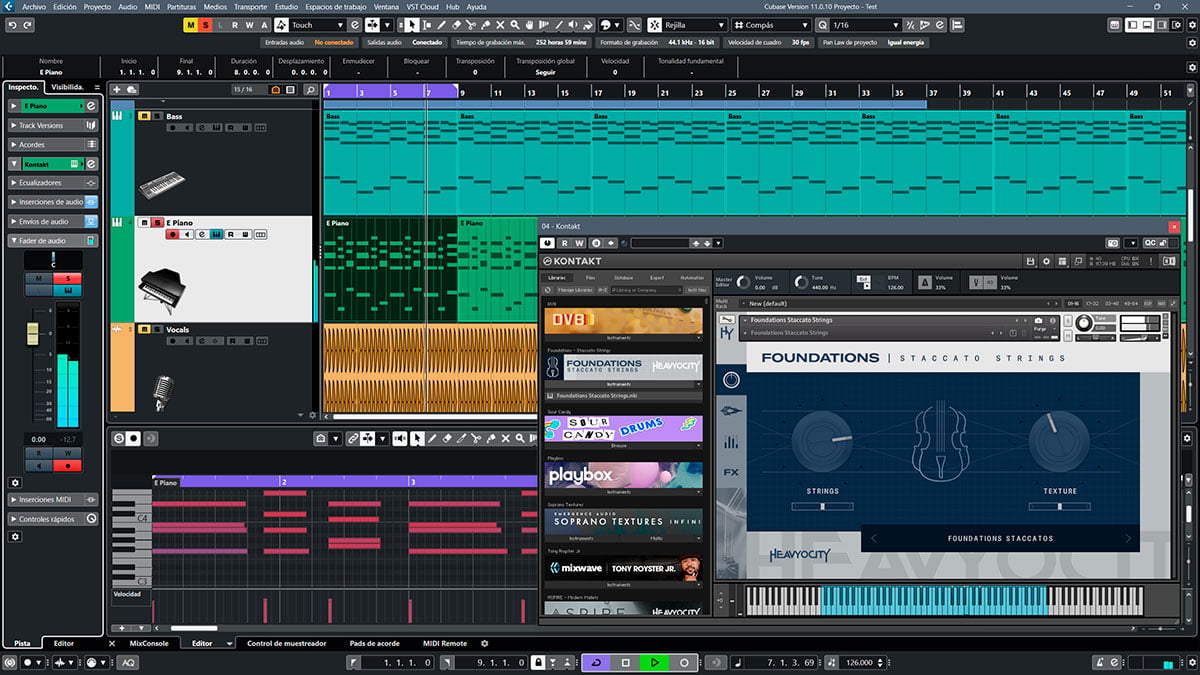This screenshot has width=1200, height=675.
Task: Click the inspector channel volume fader handle
Action: (x=33, y=332)
